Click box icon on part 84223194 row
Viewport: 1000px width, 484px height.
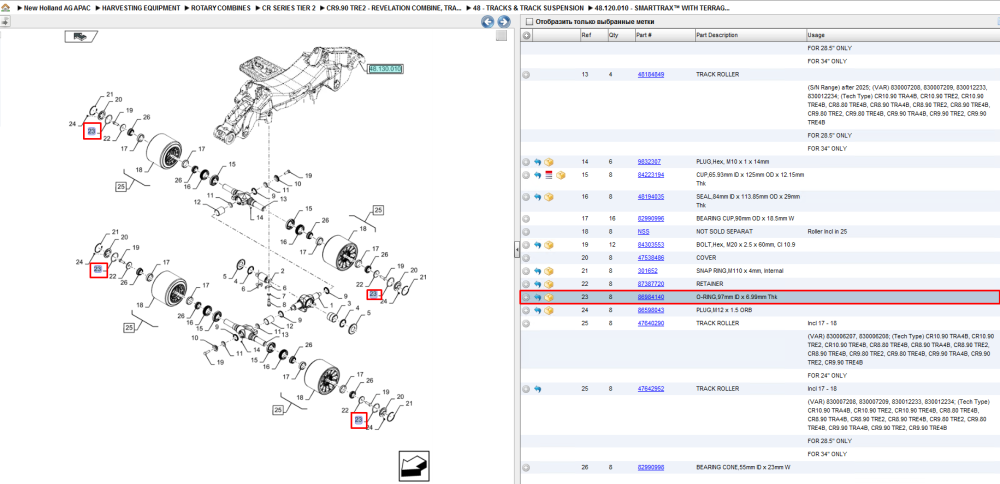pos(561,175)
